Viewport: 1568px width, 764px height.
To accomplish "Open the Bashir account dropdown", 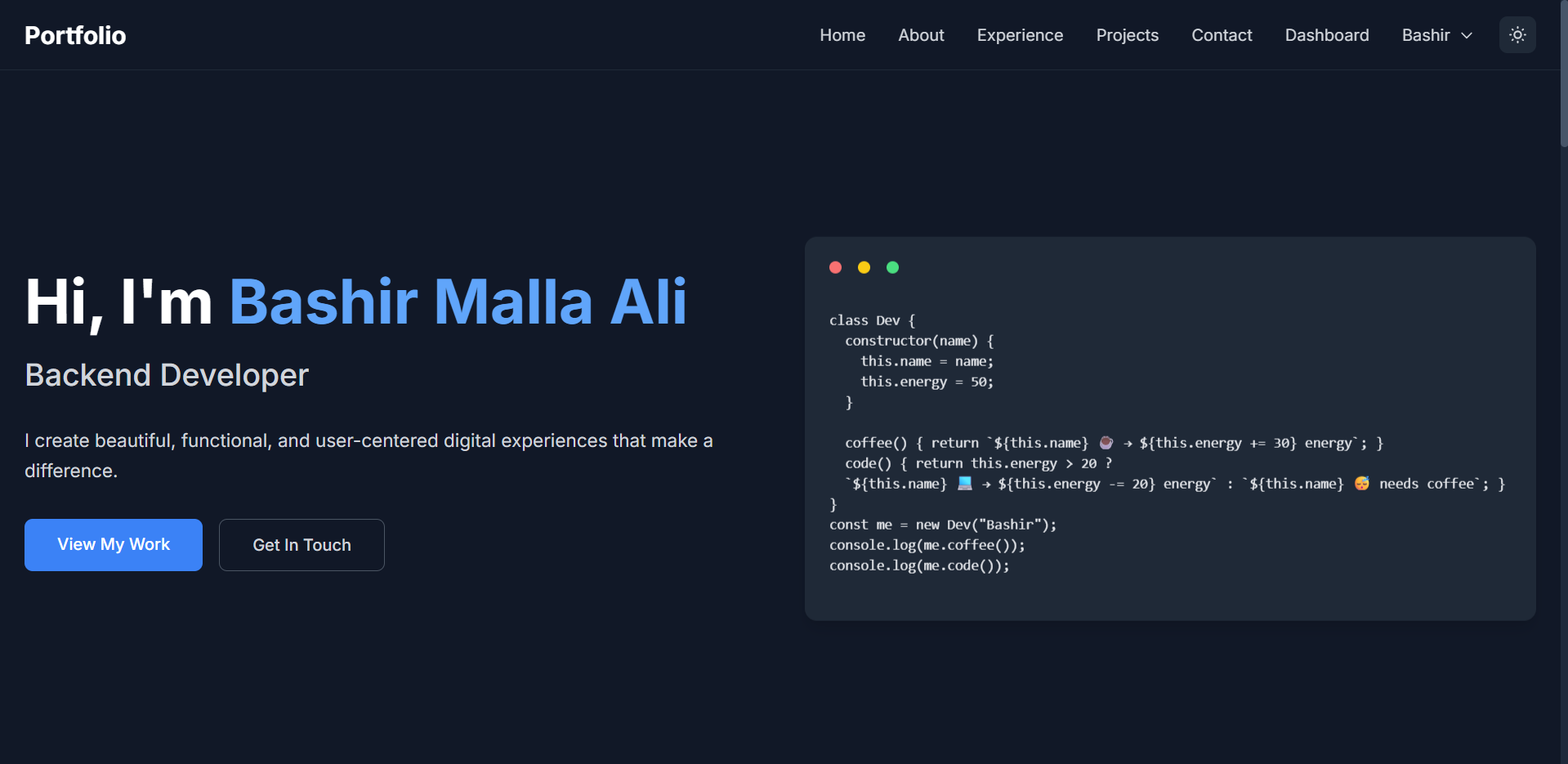I will [x=1426, y=34].
